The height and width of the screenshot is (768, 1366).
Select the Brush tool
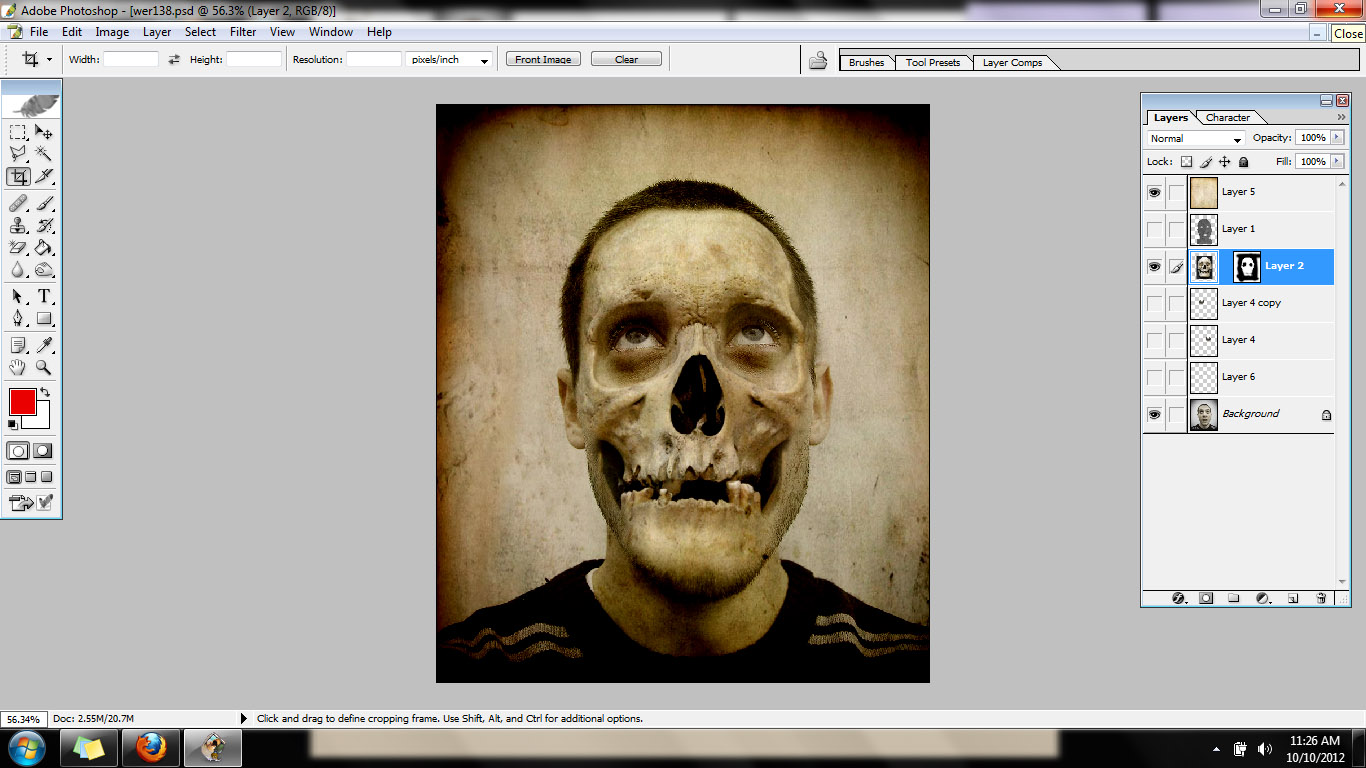click(44, 203)
